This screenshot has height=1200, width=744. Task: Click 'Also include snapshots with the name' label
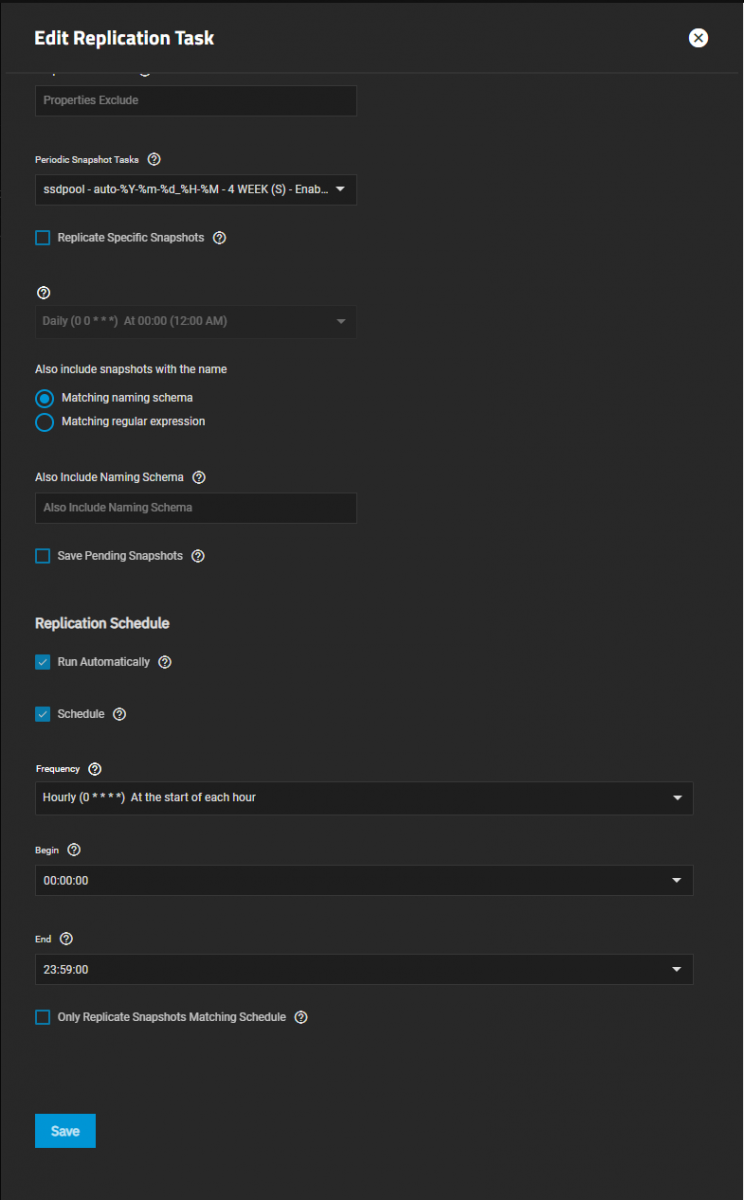pos(131,369)
